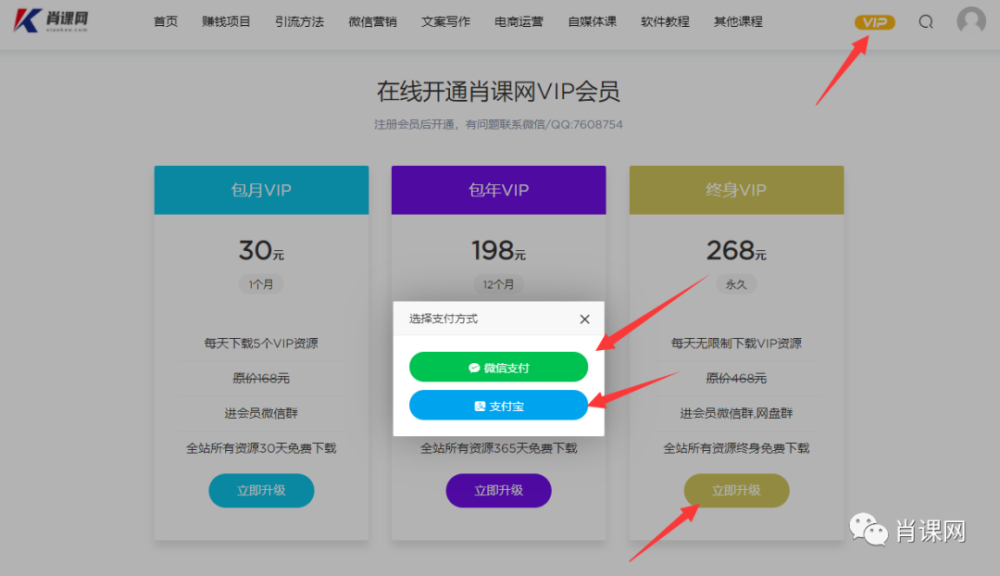
Task: Go to 首页 in the navigation
Action: 166,22
